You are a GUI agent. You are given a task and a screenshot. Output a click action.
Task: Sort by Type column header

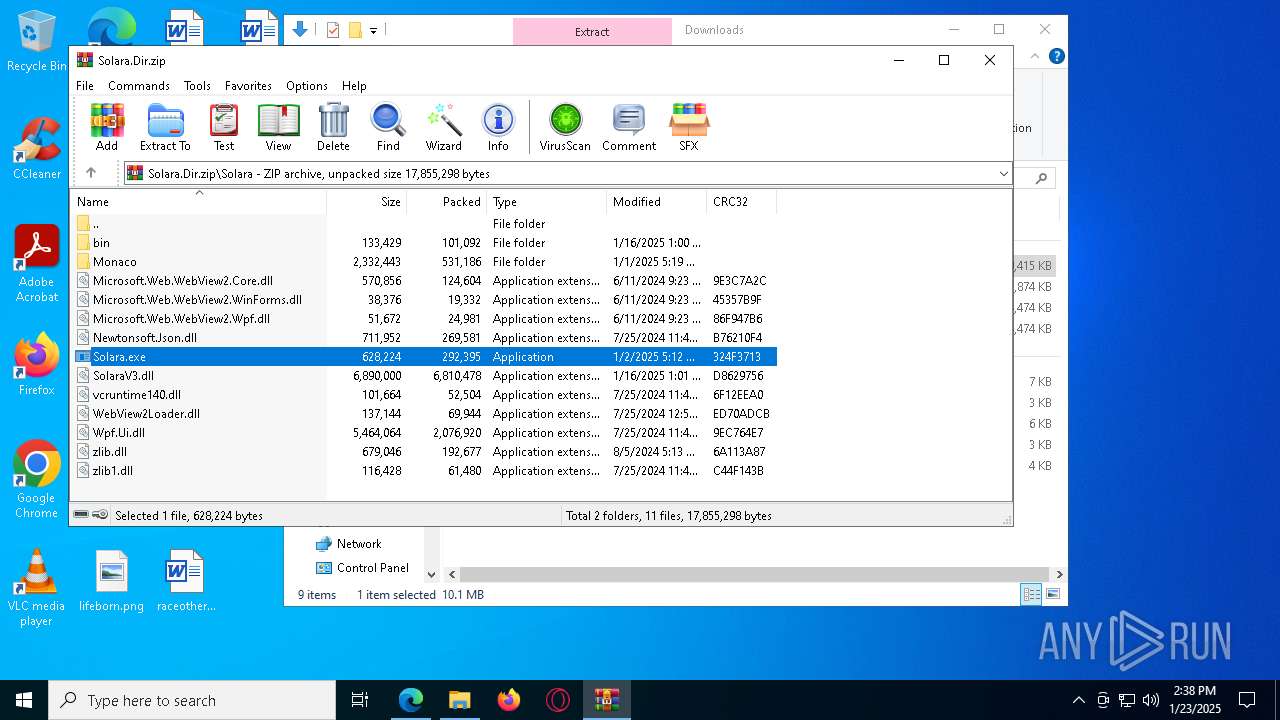[x=547, y=202]
